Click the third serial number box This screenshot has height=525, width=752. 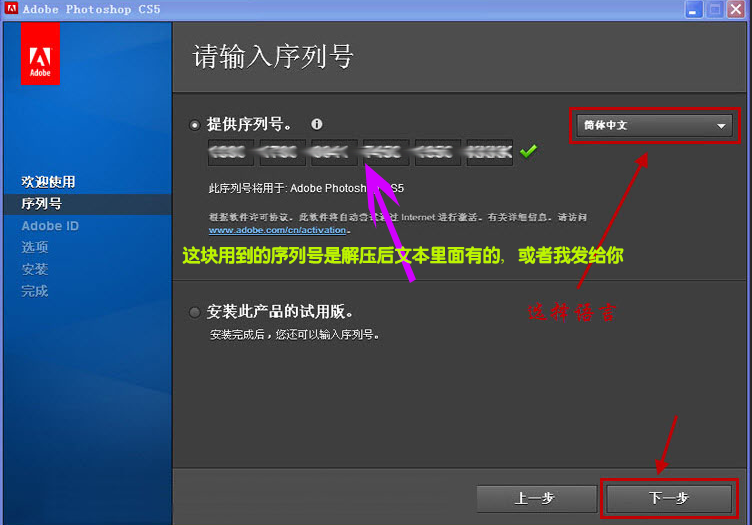[334, 153]
